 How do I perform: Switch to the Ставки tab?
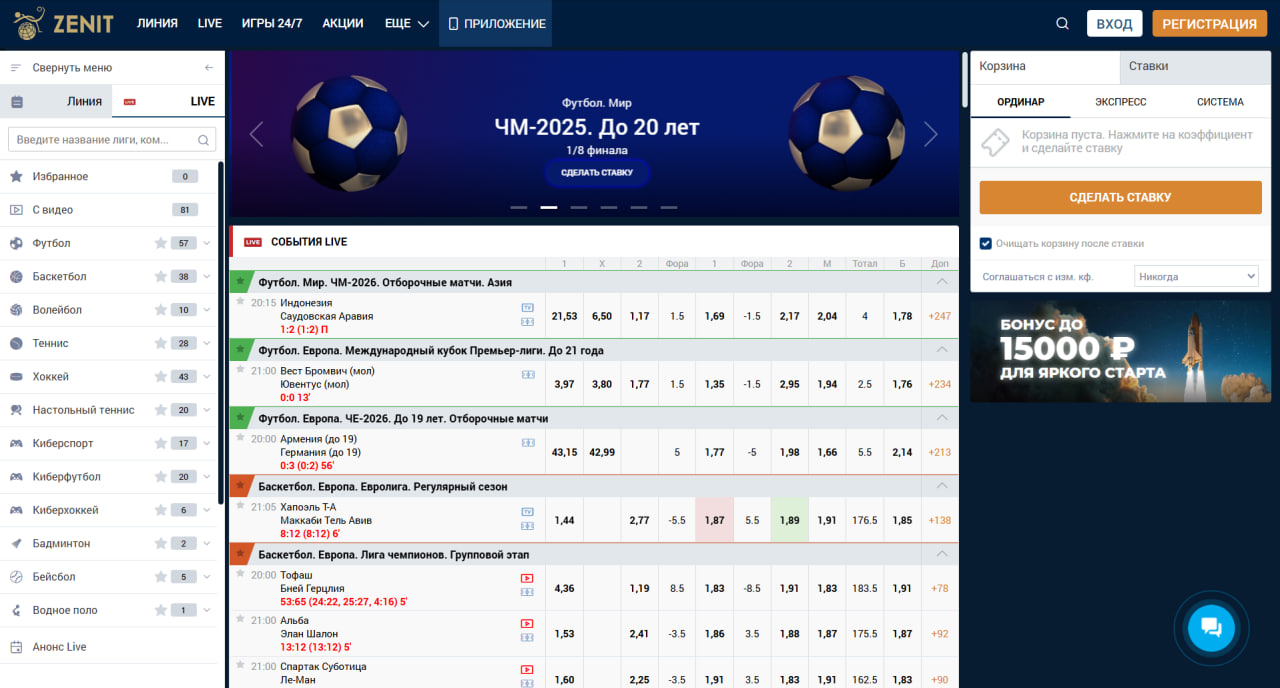tap(1195, 66)
